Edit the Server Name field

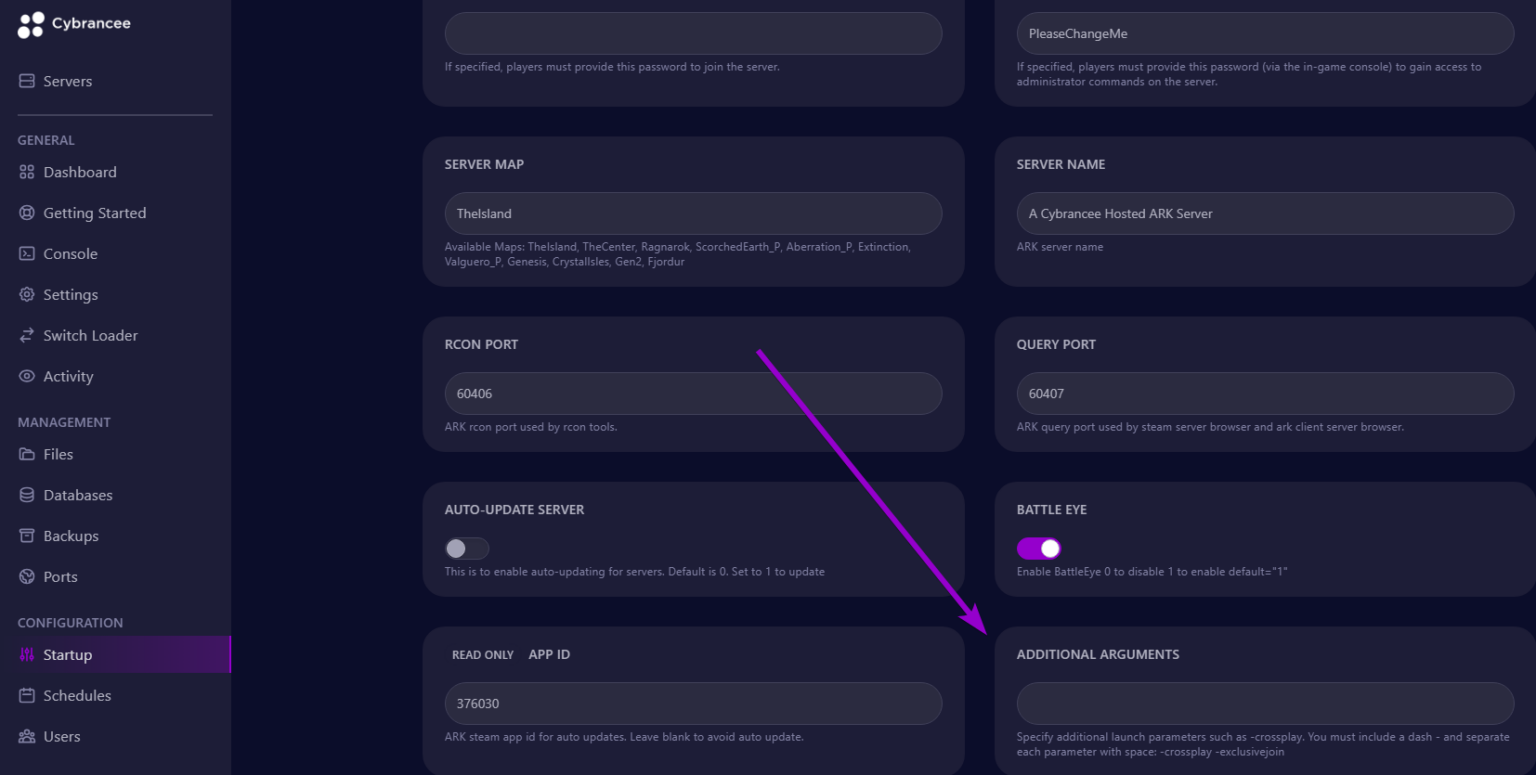[x=1265, y=214]
